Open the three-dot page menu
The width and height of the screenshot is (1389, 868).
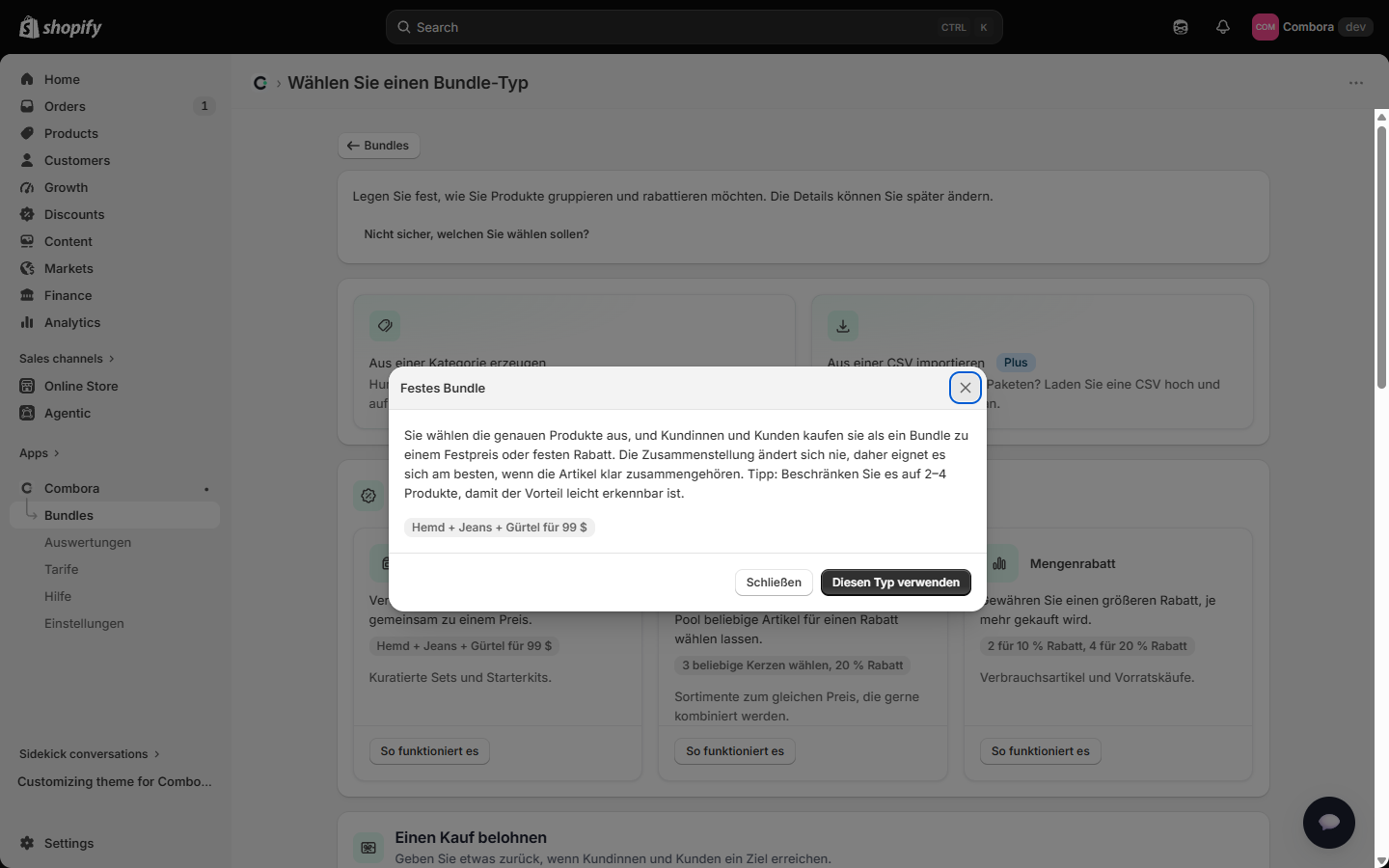coord(1356,83)
